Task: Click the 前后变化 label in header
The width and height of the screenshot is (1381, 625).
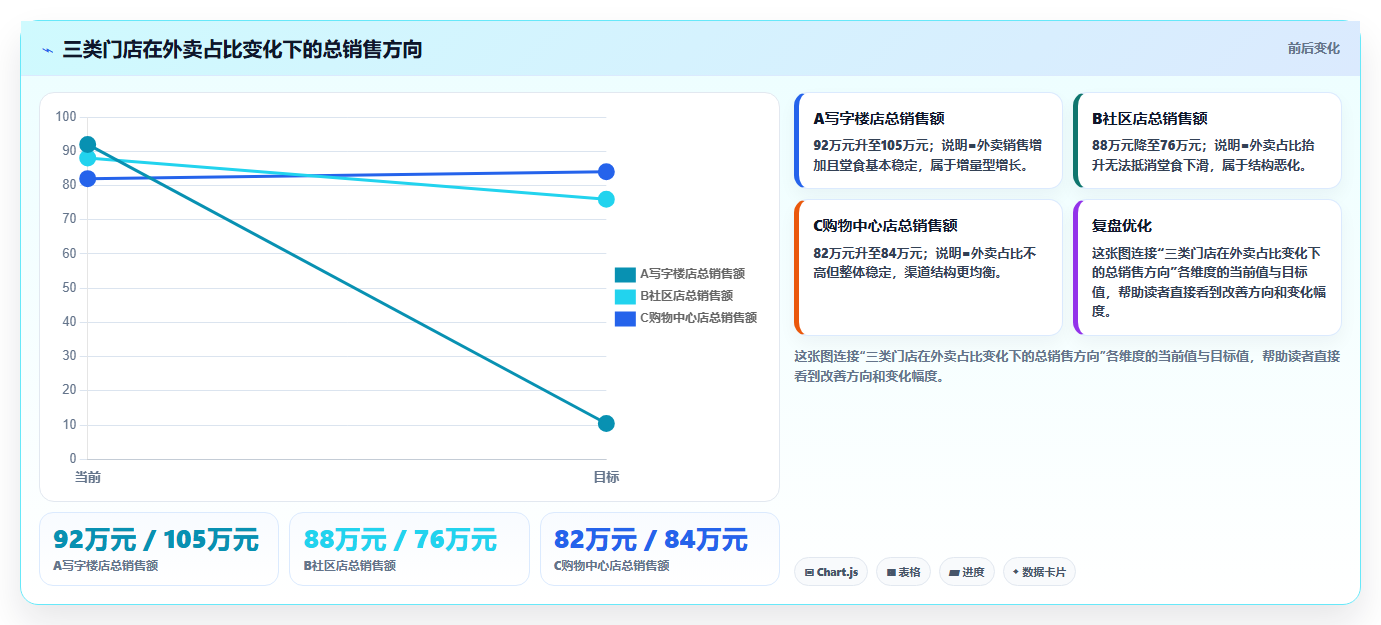Action: point(1313,48)
